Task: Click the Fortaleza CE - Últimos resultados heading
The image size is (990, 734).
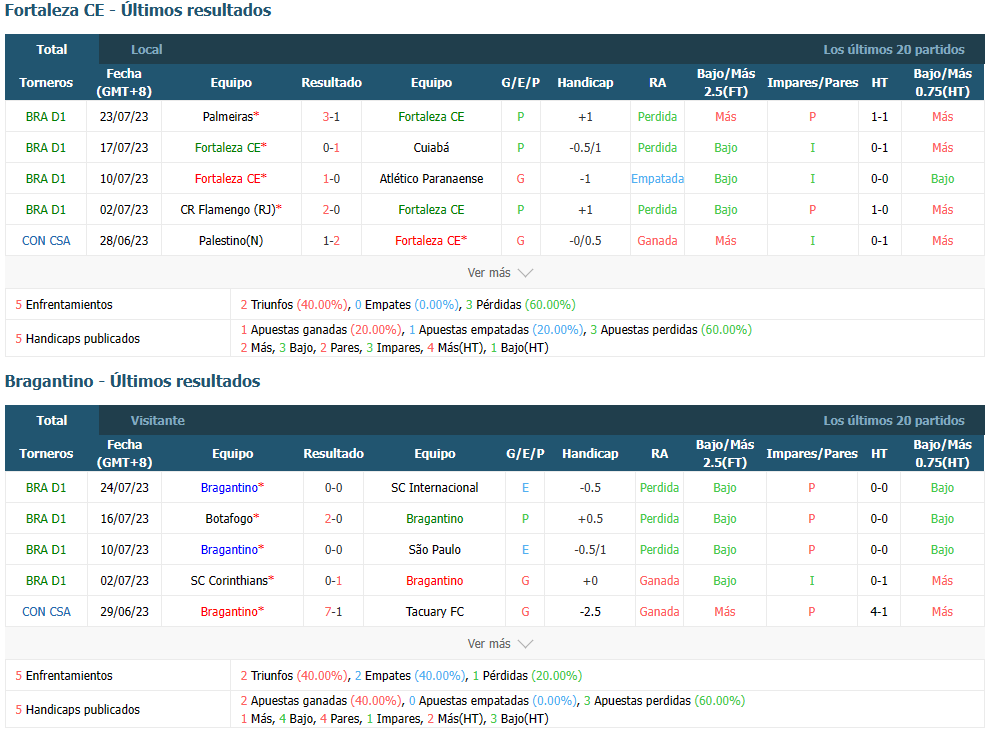Action: tap(138, 10)
